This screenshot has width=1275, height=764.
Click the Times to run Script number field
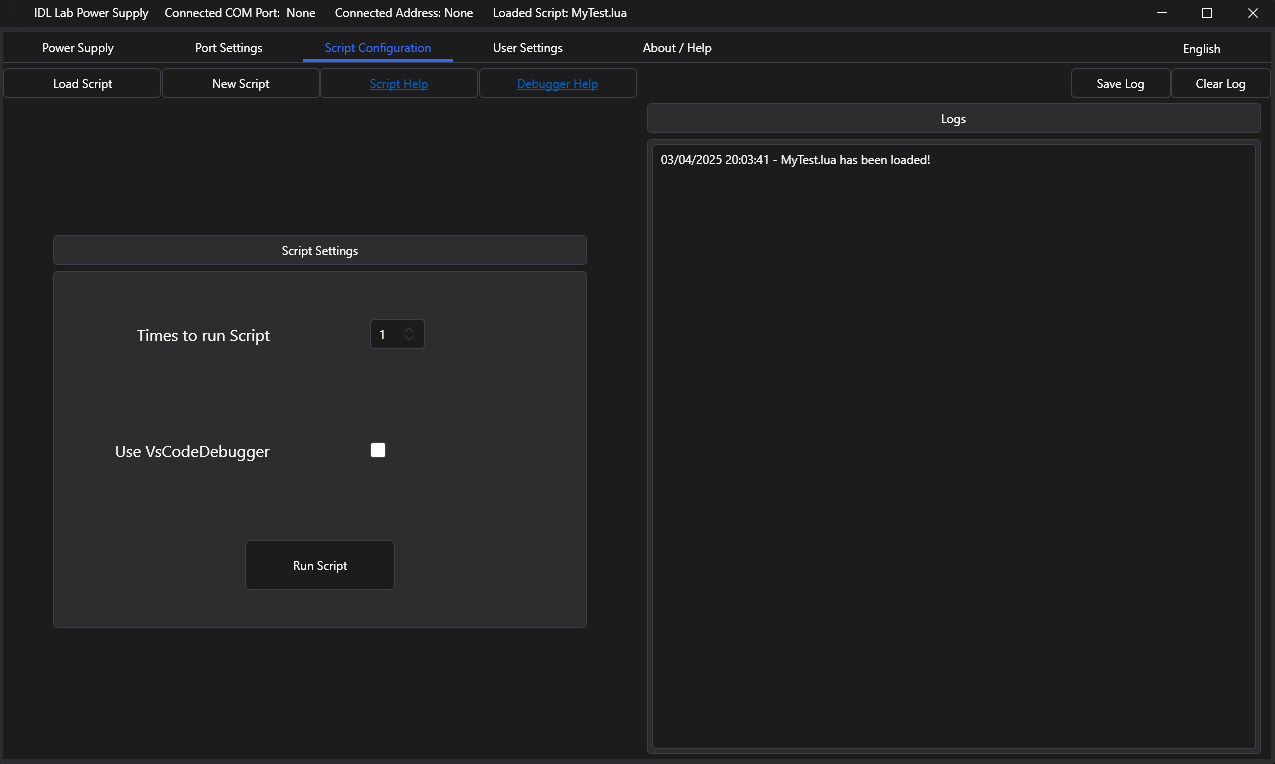(385, 335)
